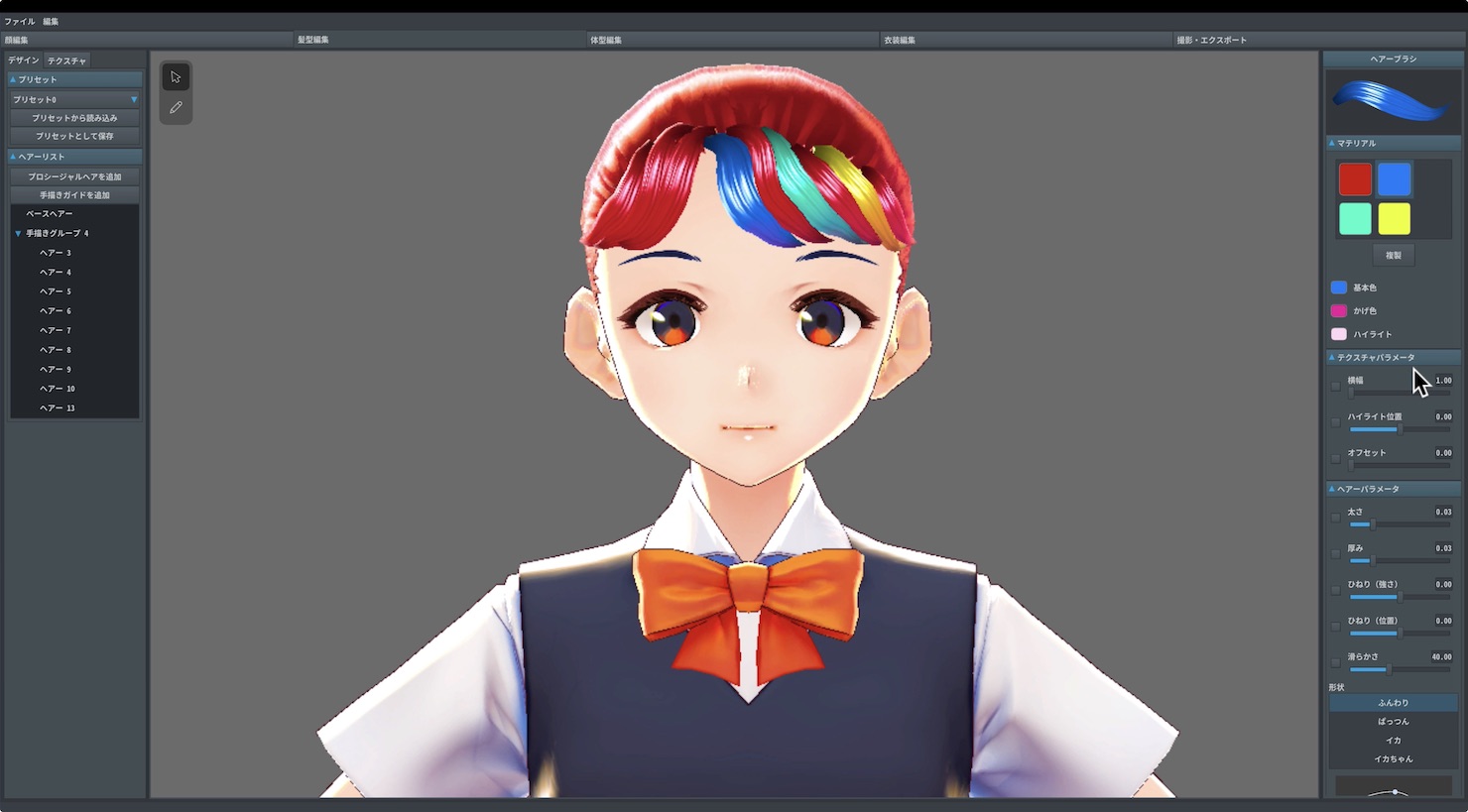Viewport: 1468px width, 812px height.
Task: Tick the ひねり（強さ） checkbox
Action: 1335,590
